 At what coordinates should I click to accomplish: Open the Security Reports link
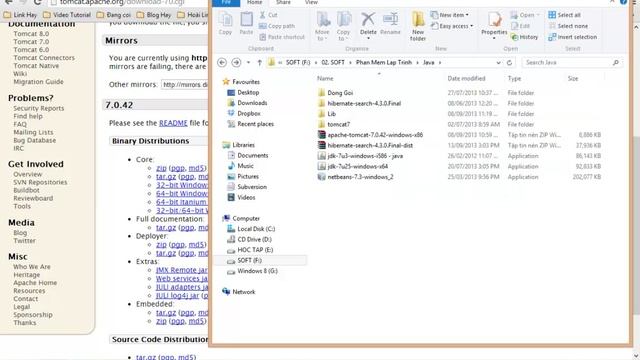pyautogui.click(x=39, y=108)
